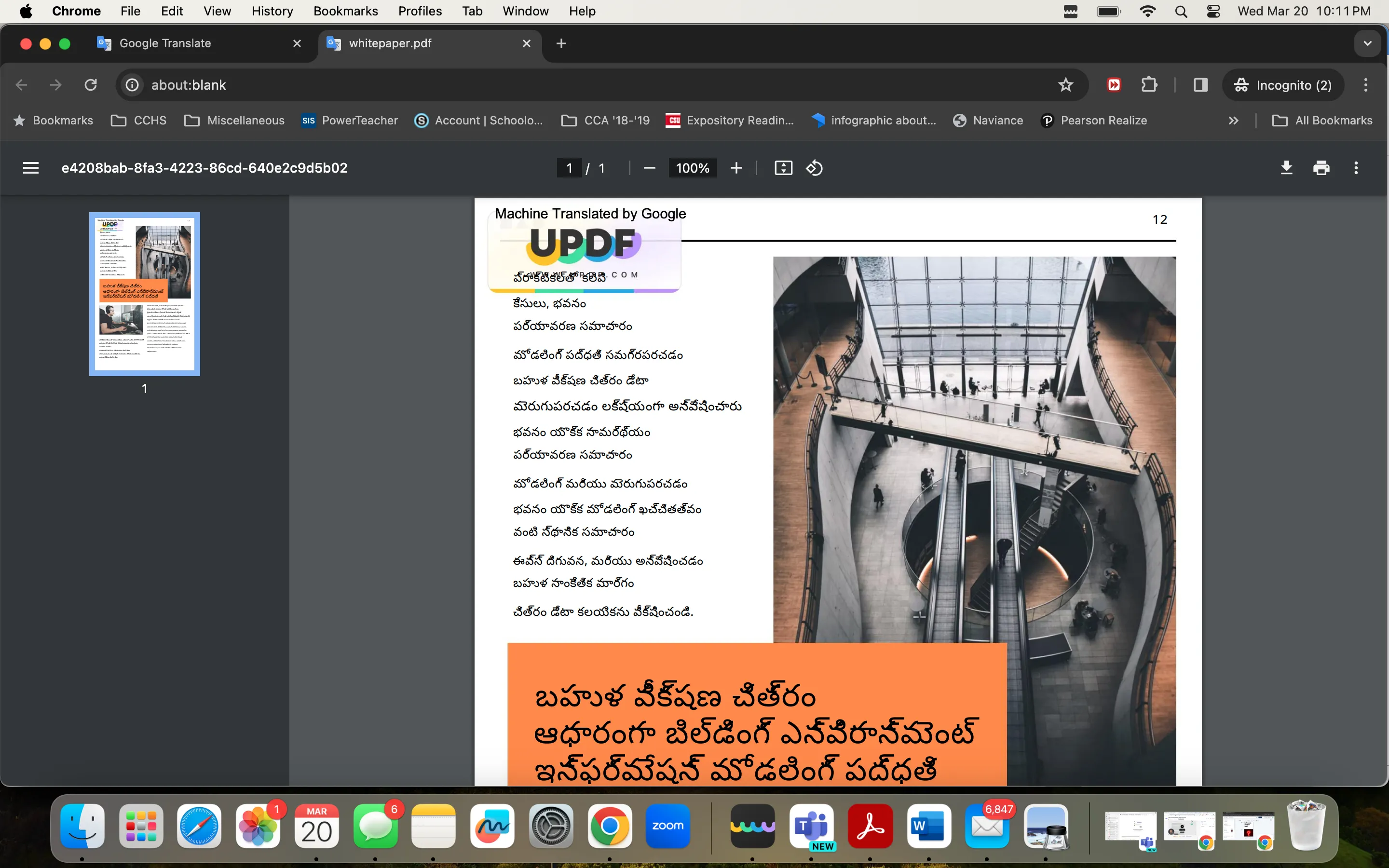The width and height of the screenshot is (1389, 868).
Task: Select the History menu item
Action: (x=270, y=10)
